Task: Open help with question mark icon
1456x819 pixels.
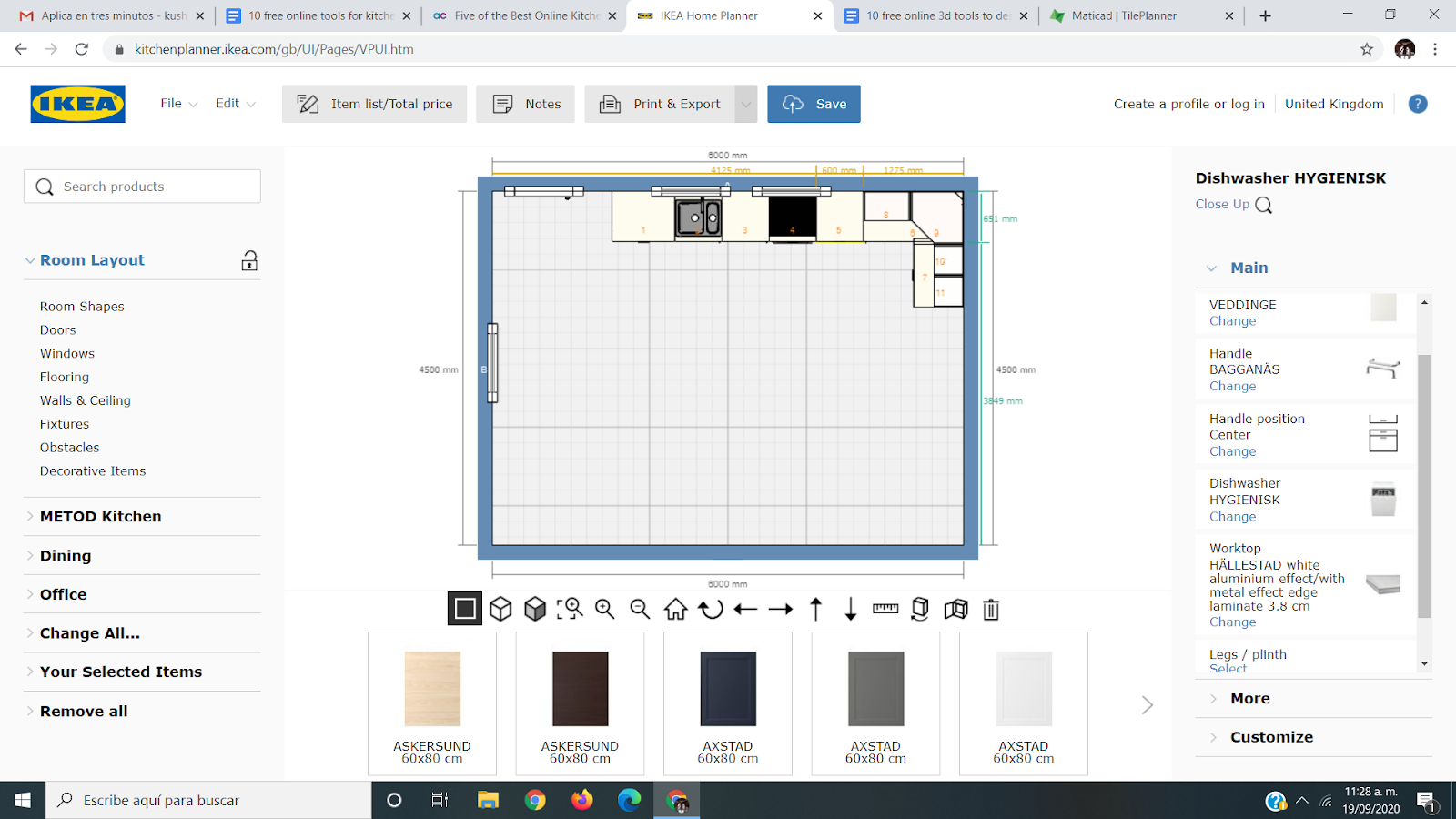Action: point(1418,104)
